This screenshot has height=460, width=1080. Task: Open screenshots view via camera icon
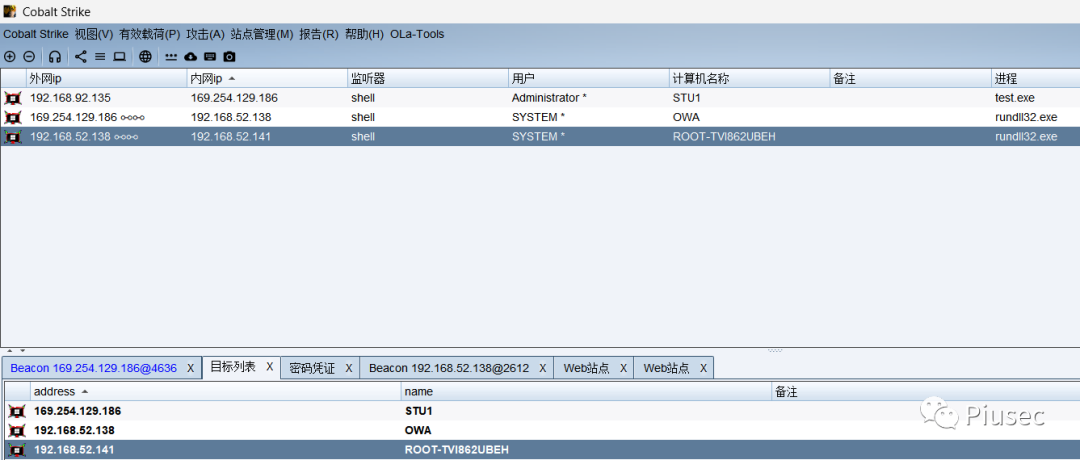(229, 56)
